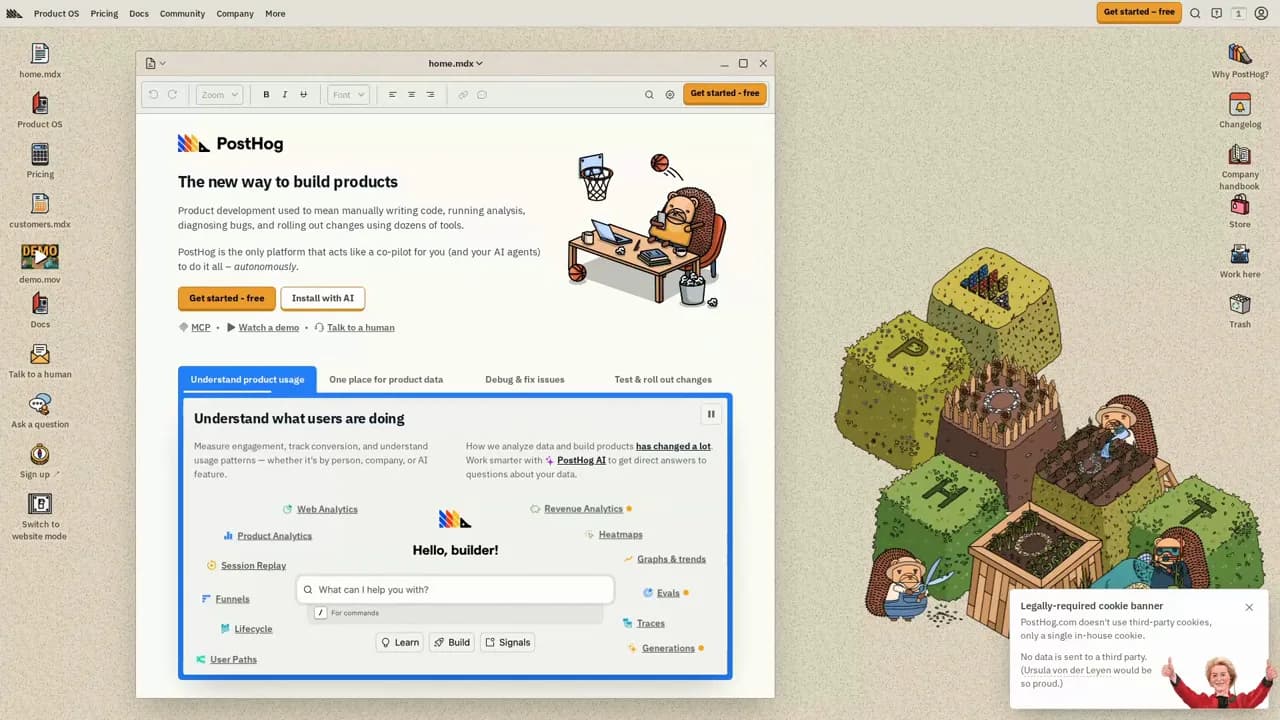Click the search icon in top bar
This screenshot has width=1280, height=720.
(x=1195, y=13)
